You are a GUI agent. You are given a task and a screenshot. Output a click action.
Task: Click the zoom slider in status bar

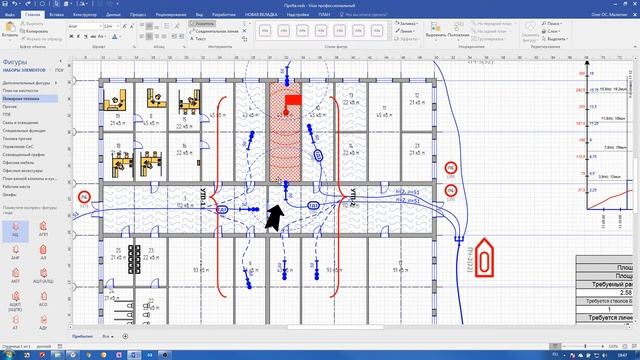[584, 346]
